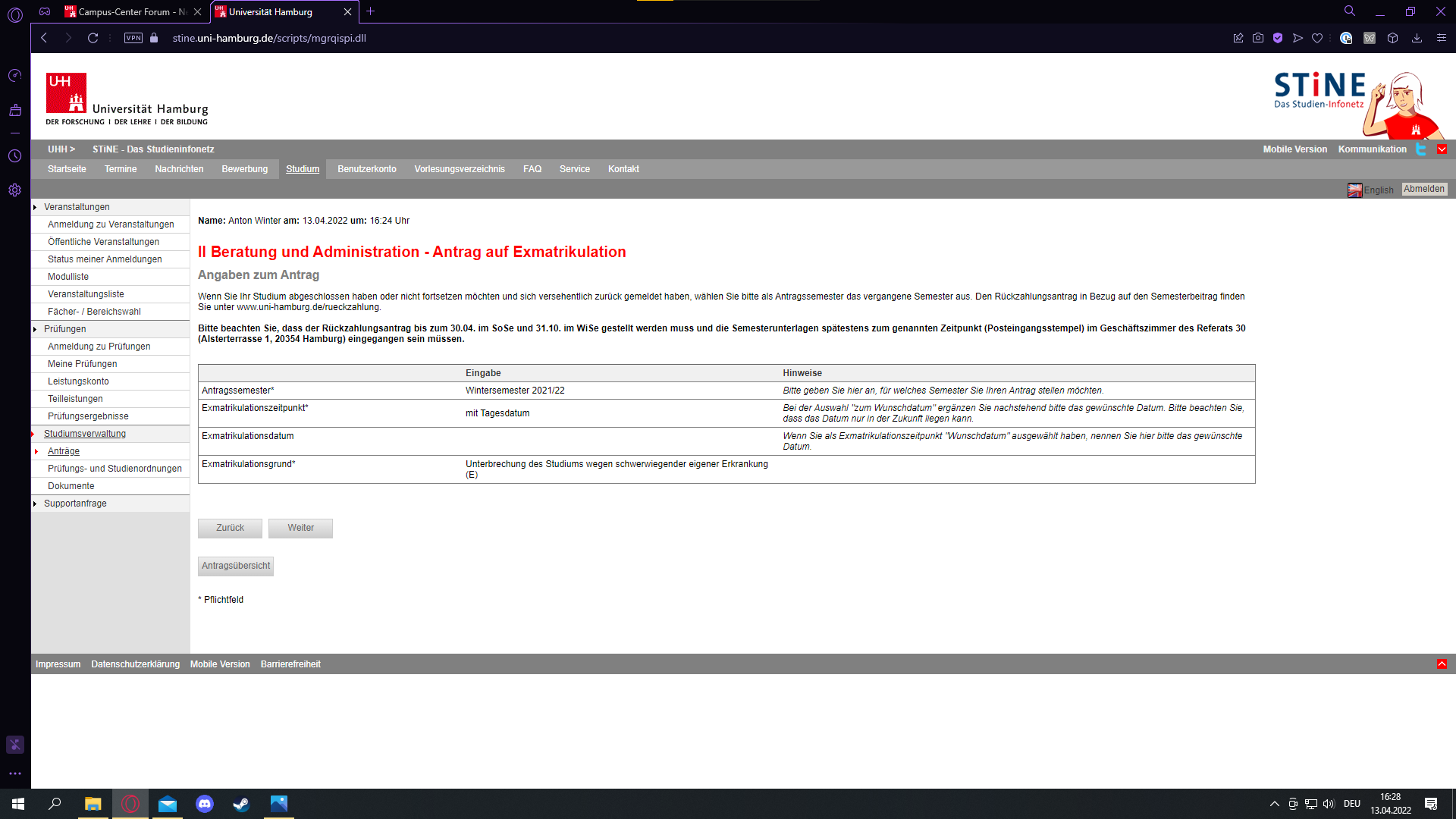Switch to Campus-Center Forum browser tab
1456x819 pixels.
(x=125, y=11)
